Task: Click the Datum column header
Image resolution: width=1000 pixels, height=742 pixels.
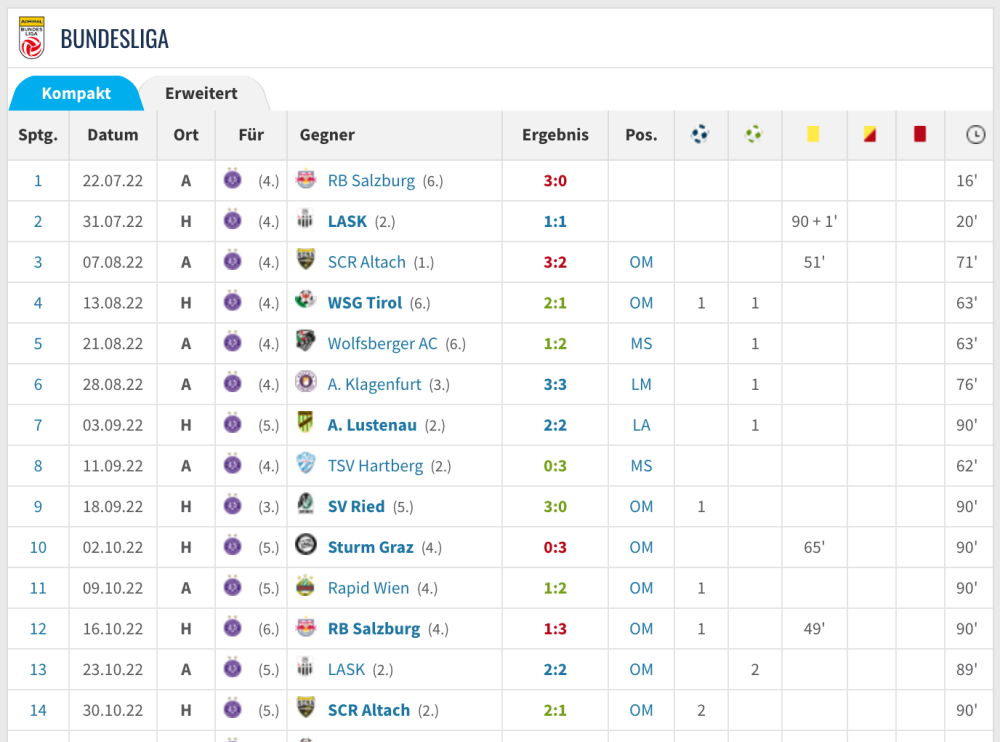Action: [x=113, y=135]
